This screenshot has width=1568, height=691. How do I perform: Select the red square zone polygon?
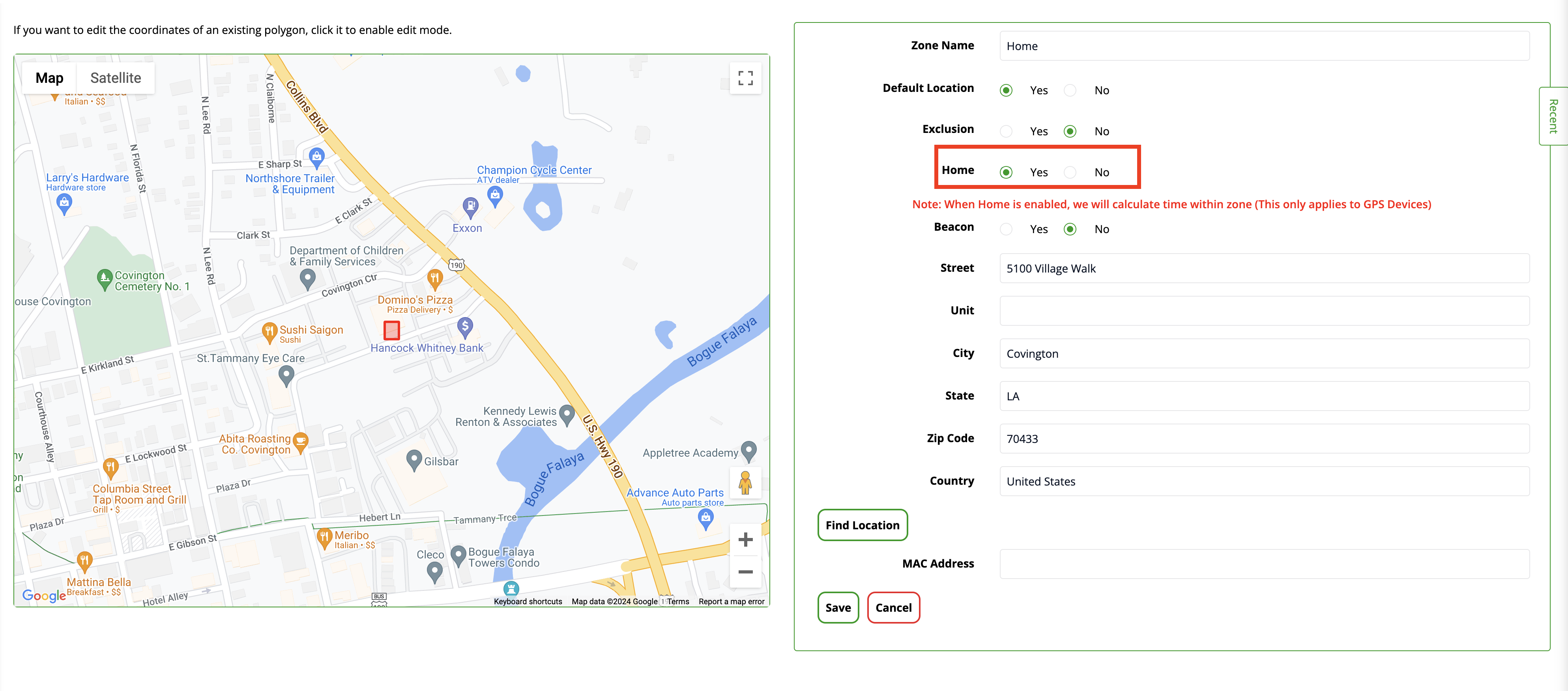(x=391, y=330)
